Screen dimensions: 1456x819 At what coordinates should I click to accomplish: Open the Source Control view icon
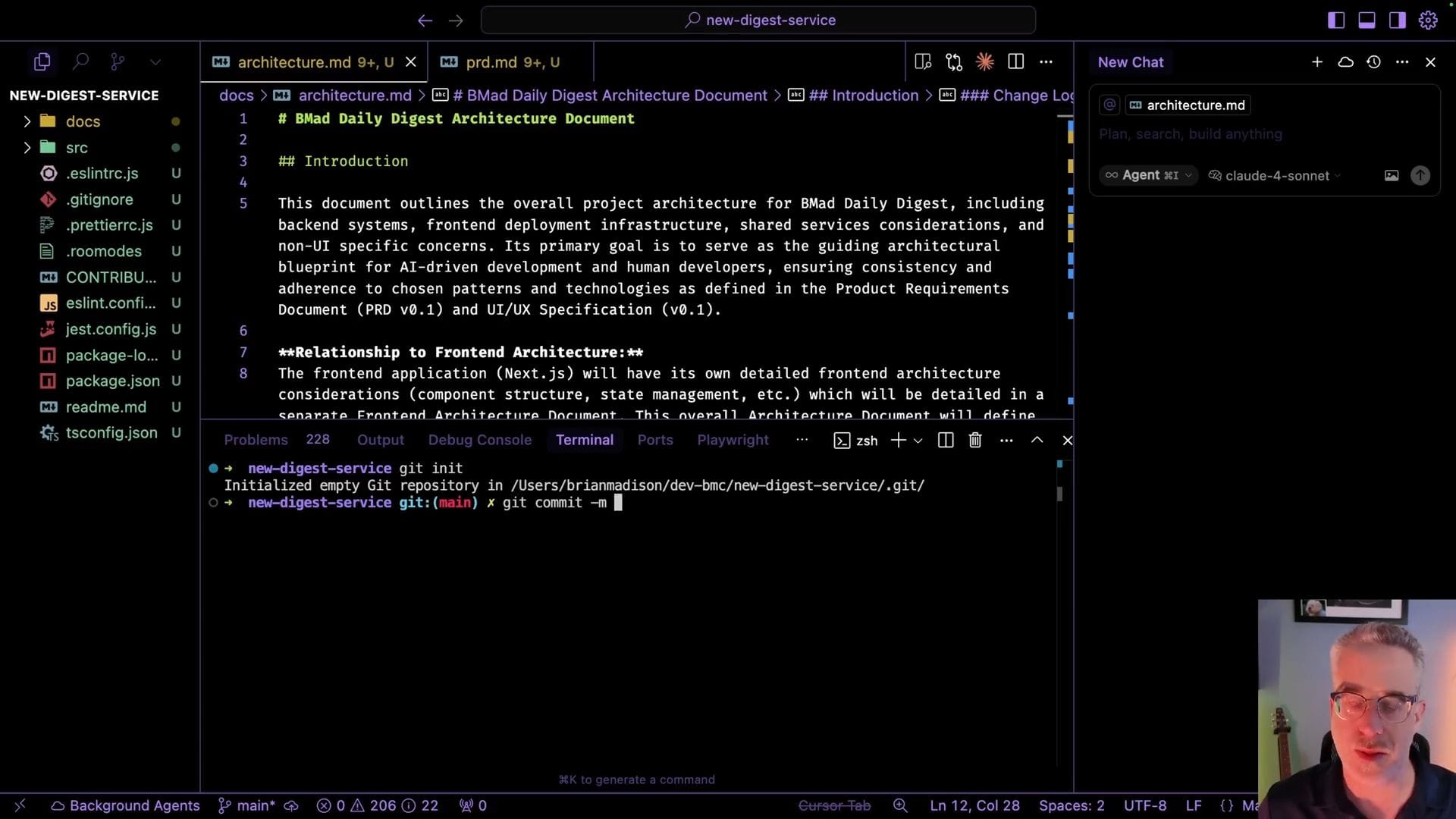pos(118,61)
